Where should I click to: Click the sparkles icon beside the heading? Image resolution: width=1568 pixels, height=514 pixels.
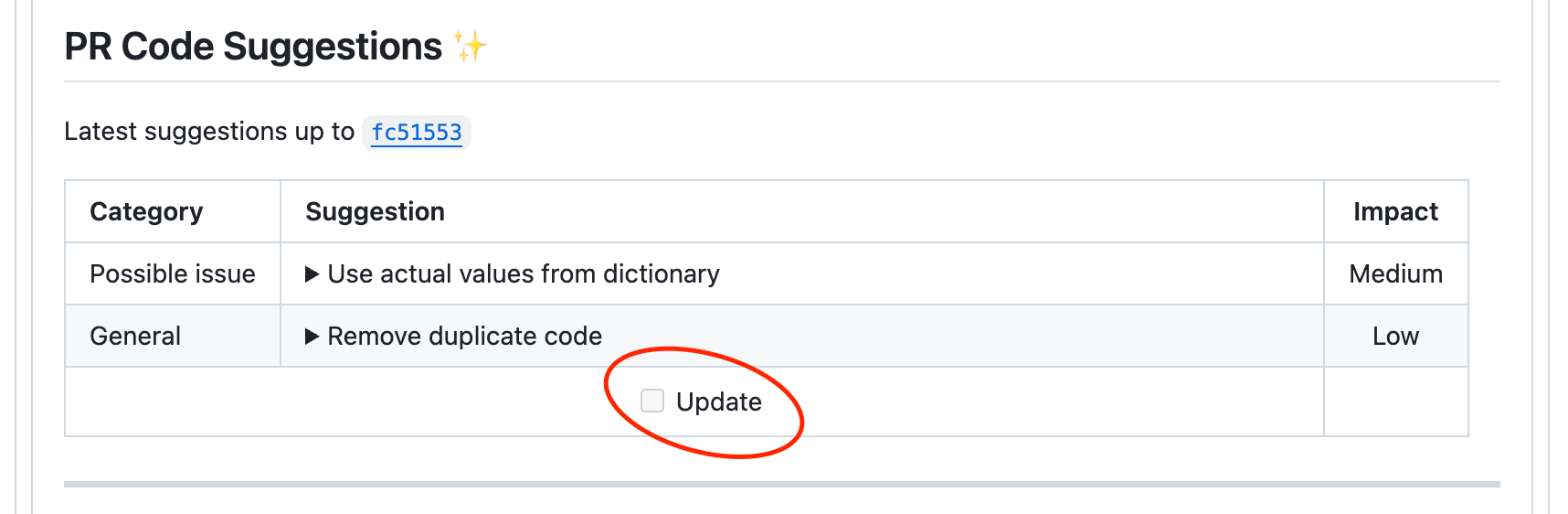[471, 47]
